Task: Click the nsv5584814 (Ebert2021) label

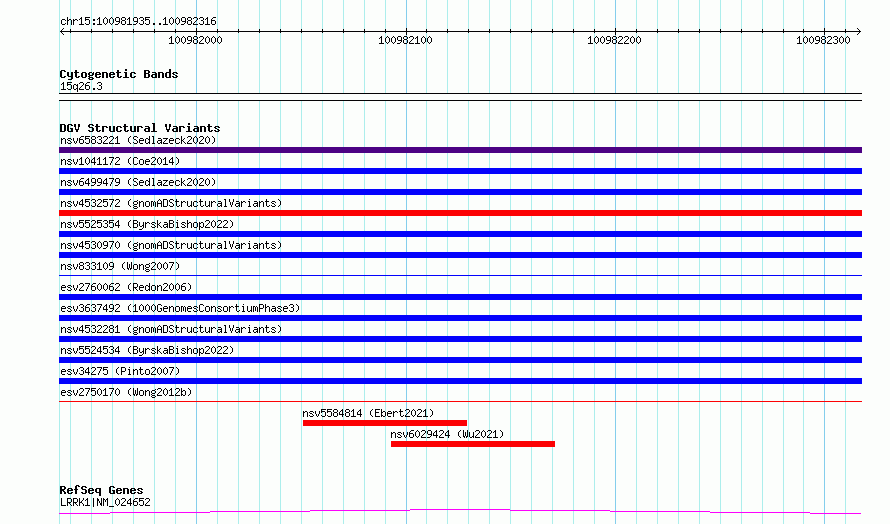Action: click(368, 413)
